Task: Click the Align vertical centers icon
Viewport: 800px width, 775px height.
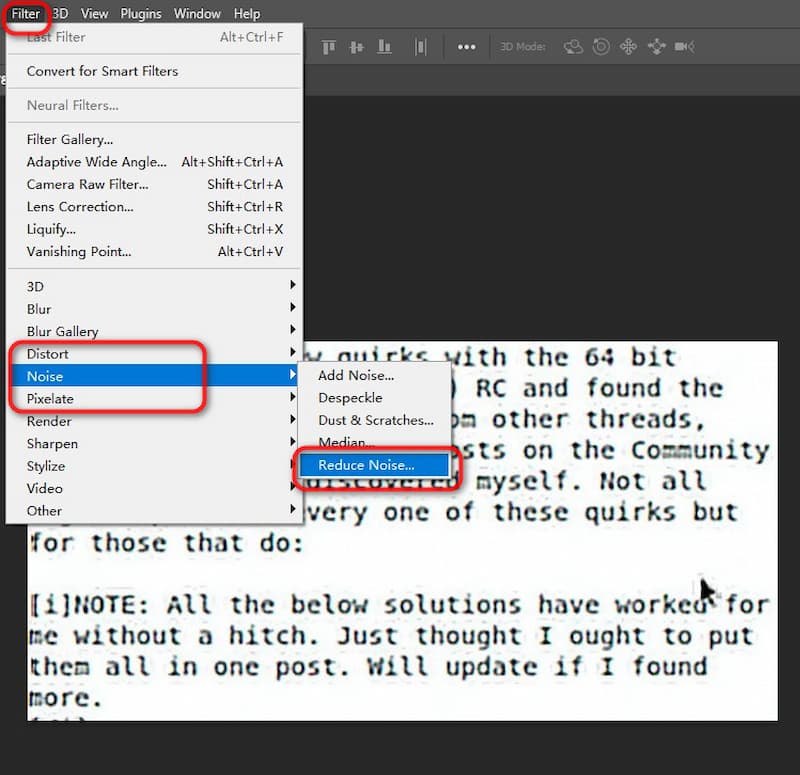Action: [x=356, y=47]
